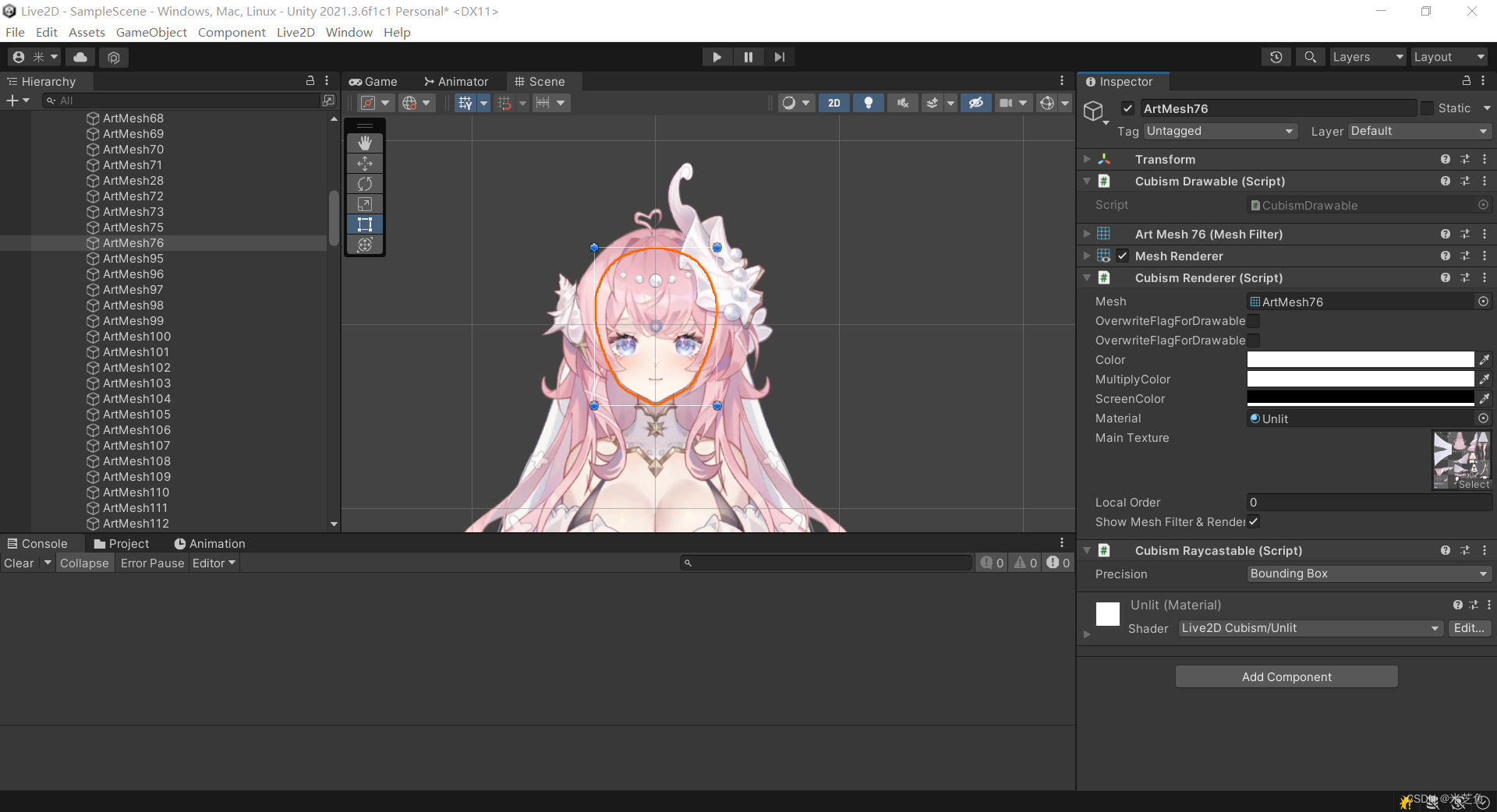The image size is (1497, 812).
Task: Uncheck OverwriteFlagForDrawable
Action: 1254,321
